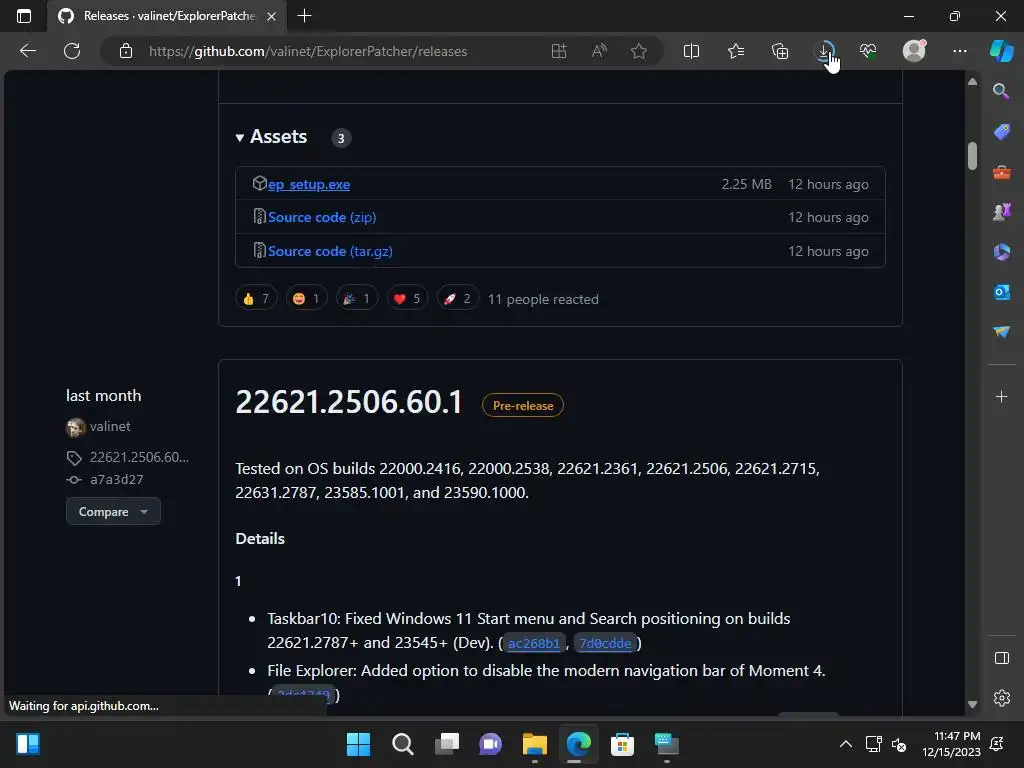Open sidebar Microsoft 365 icon
The width and height of the screenshot is (1024, 768).
[x=1001, y=251]
